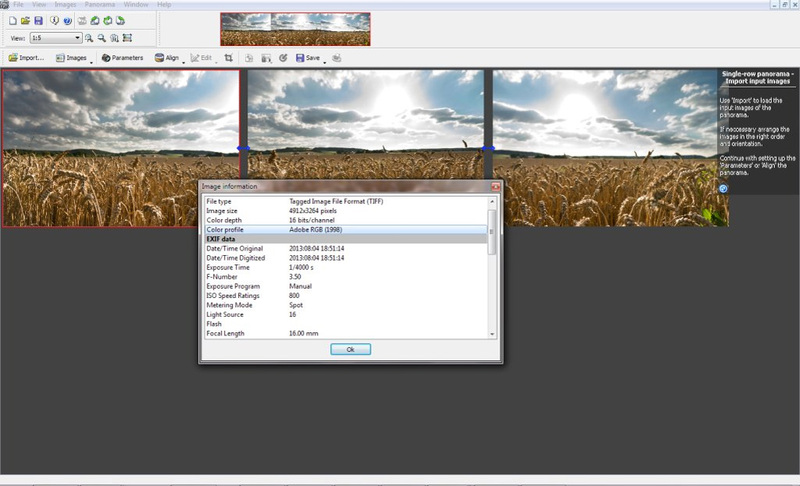800x486 pixels.
Task: Click the blue Save floppy disk icon in top toolbar
Action: (x=38, y=20)
